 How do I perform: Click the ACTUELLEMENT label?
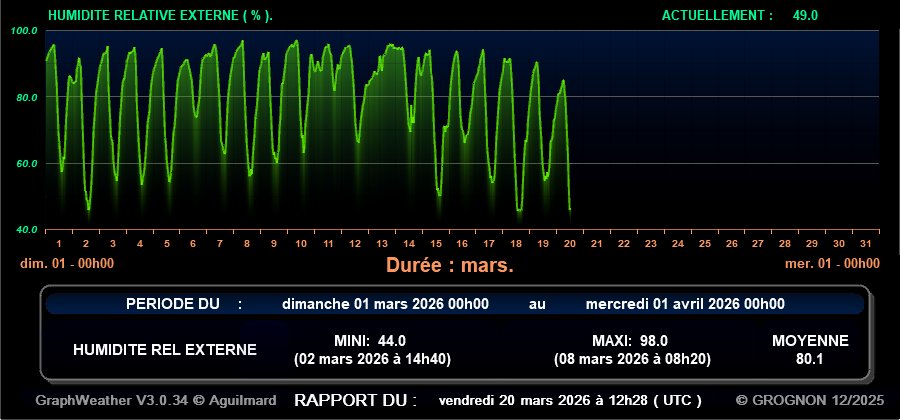[x=717, y=15]
